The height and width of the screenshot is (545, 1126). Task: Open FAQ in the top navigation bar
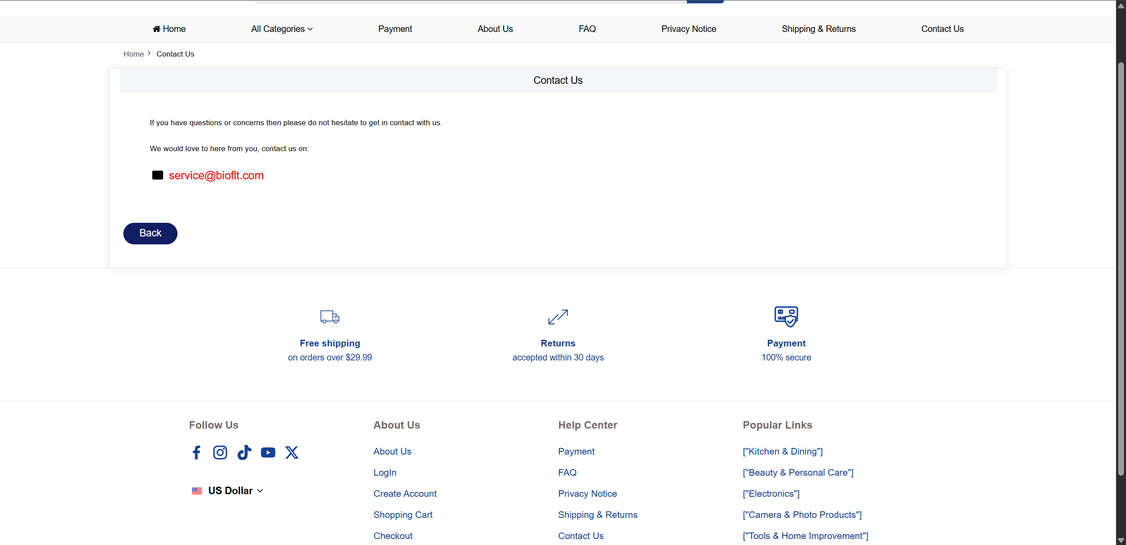click(587, 29)
